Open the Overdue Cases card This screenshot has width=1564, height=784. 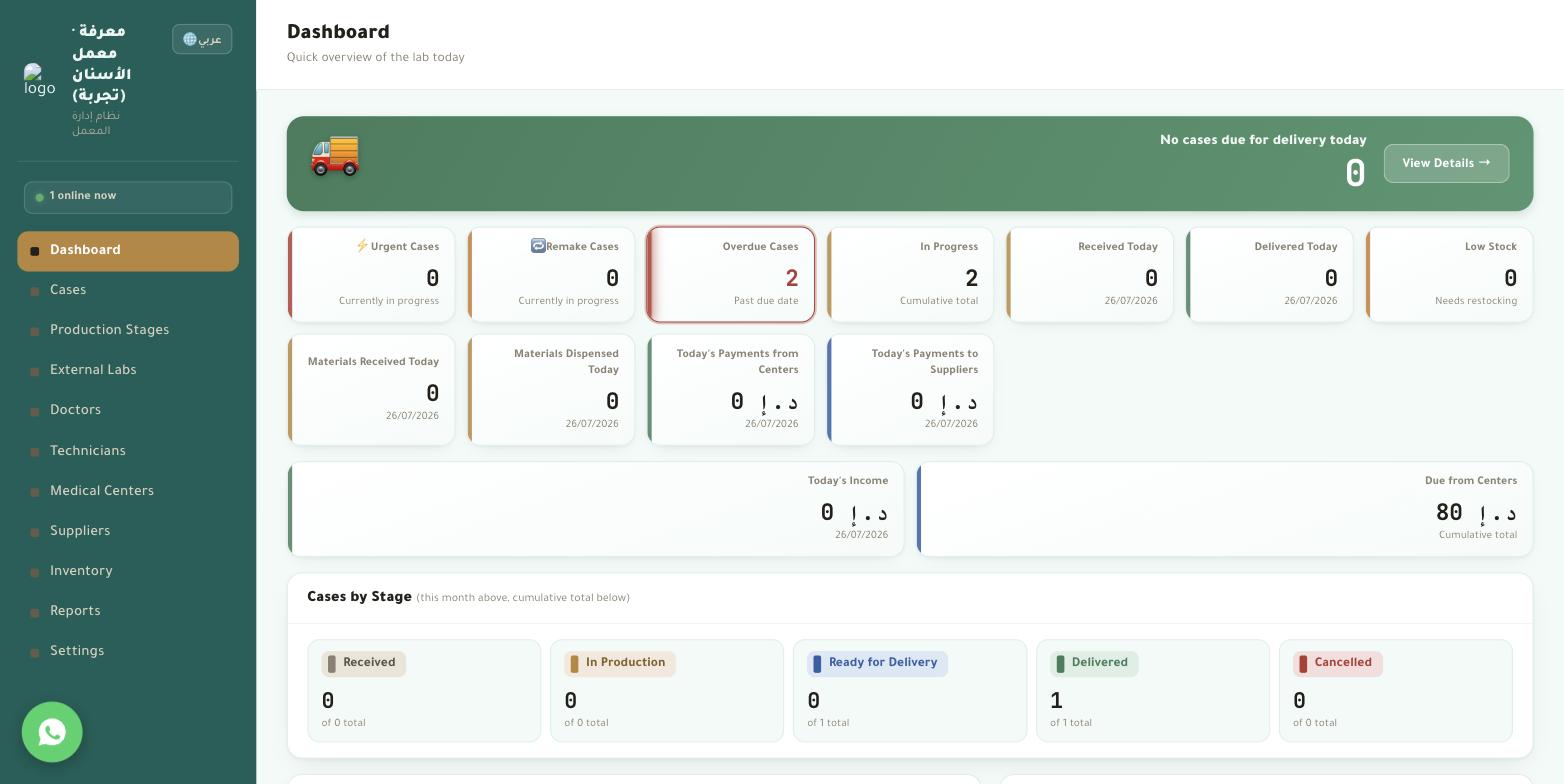coord(731,275)
